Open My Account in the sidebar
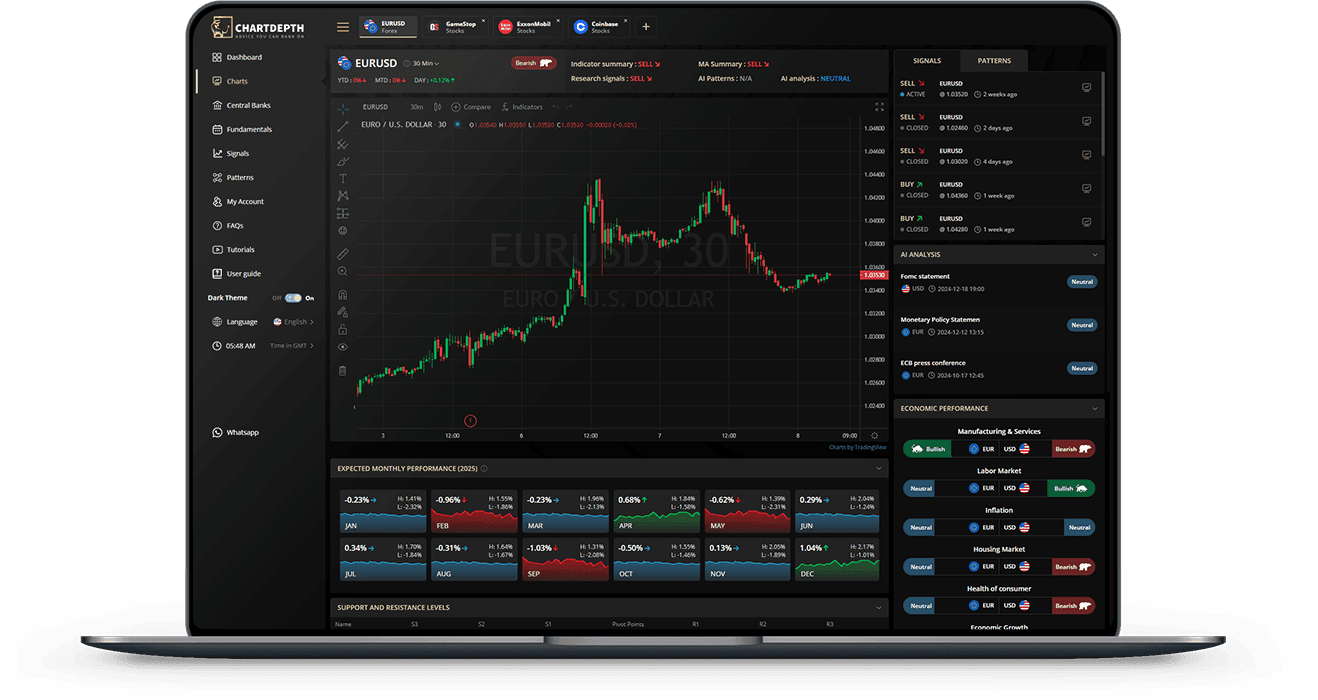The width and height of the screenshot is (1318, 700). tap(238, 202)
